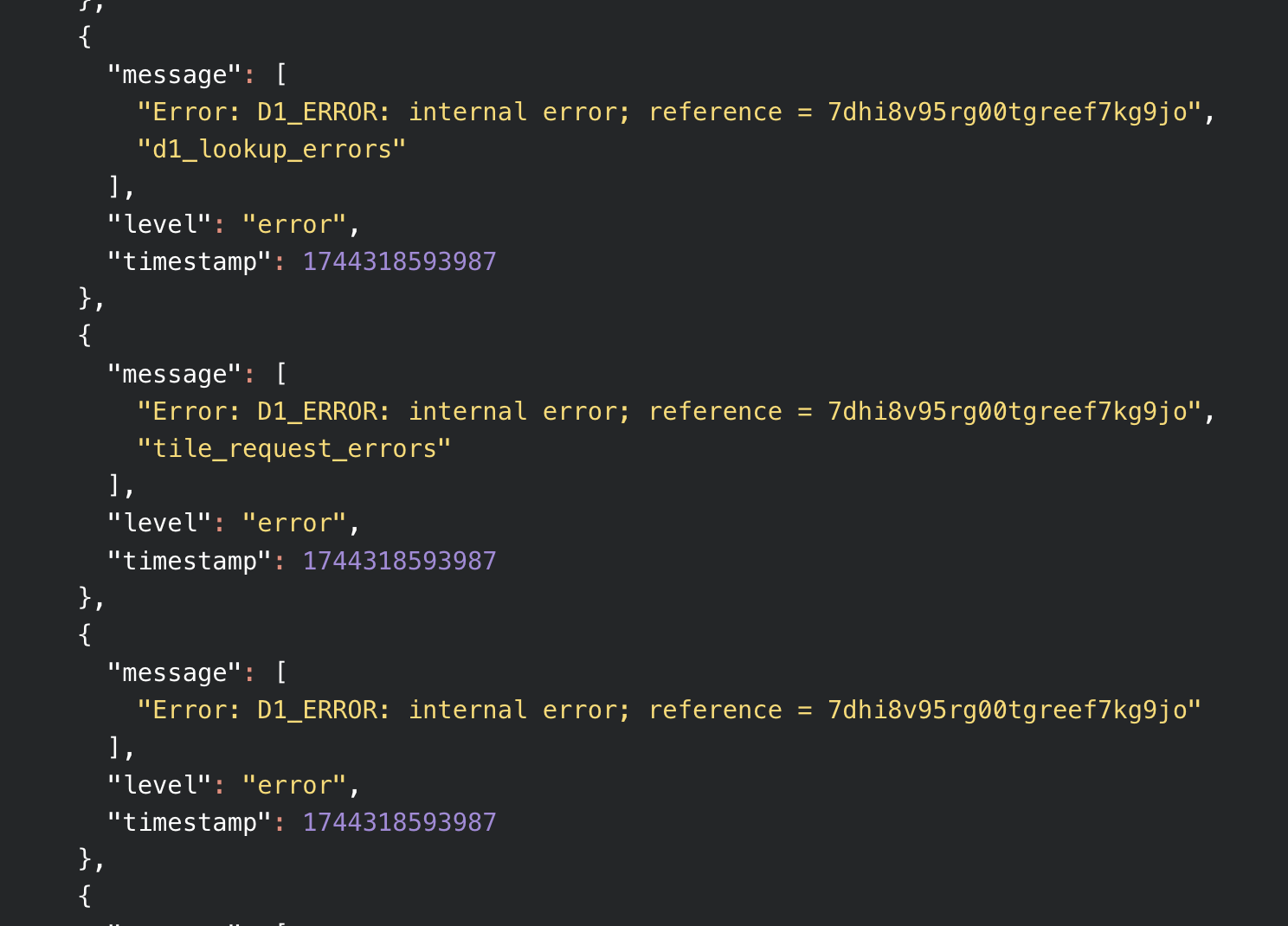Viewport: 1288px width, 926px height.
Task: Click "message" key above the d1_lookup_errors string
Action: (174, 74)
